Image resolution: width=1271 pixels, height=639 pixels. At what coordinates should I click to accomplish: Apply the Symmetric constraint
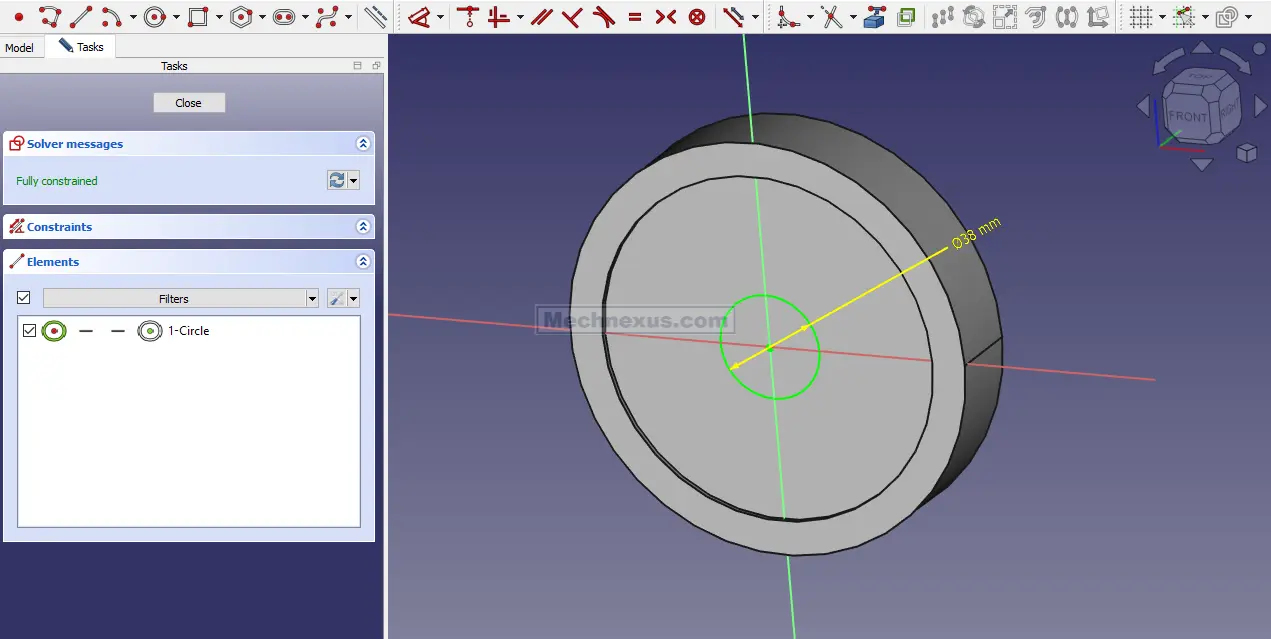coord(665,16)
